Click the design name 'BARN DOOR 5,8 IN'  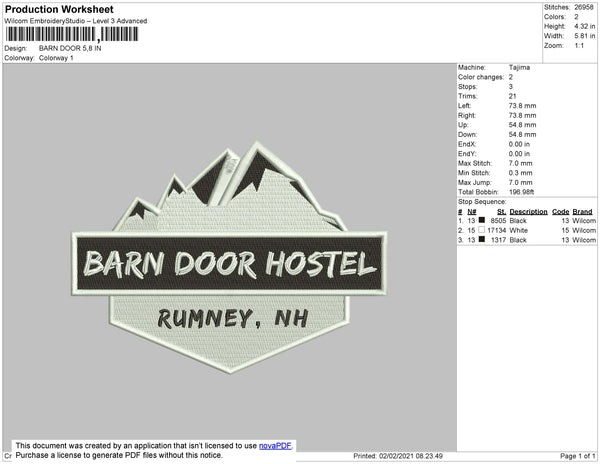tap(70, 48)
